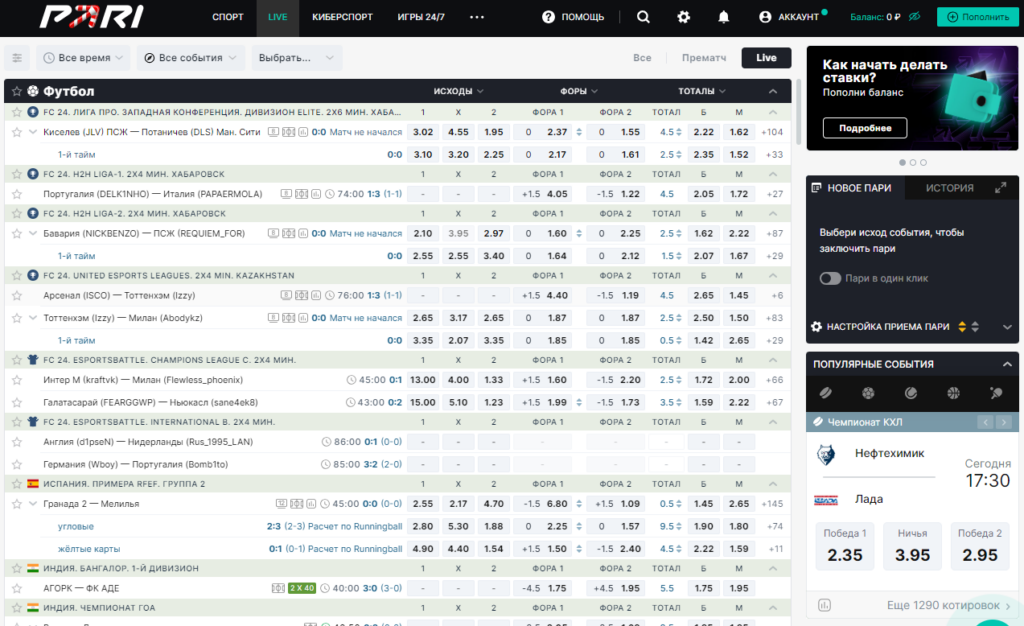Open the search magnifier icon

point(643,17)
